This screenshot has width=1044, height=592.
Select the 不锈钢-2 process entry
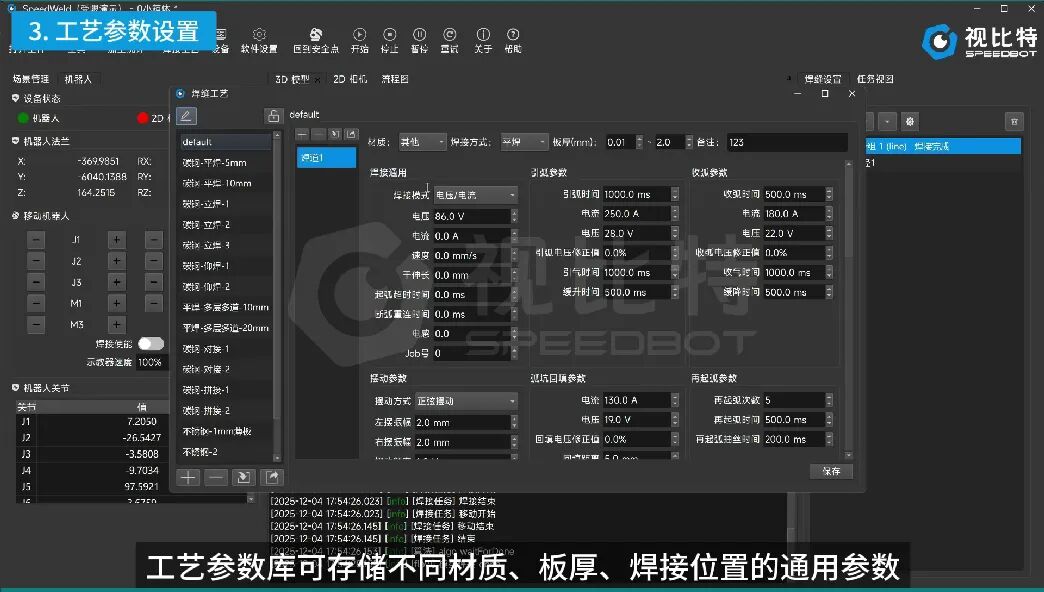point(226,451)
